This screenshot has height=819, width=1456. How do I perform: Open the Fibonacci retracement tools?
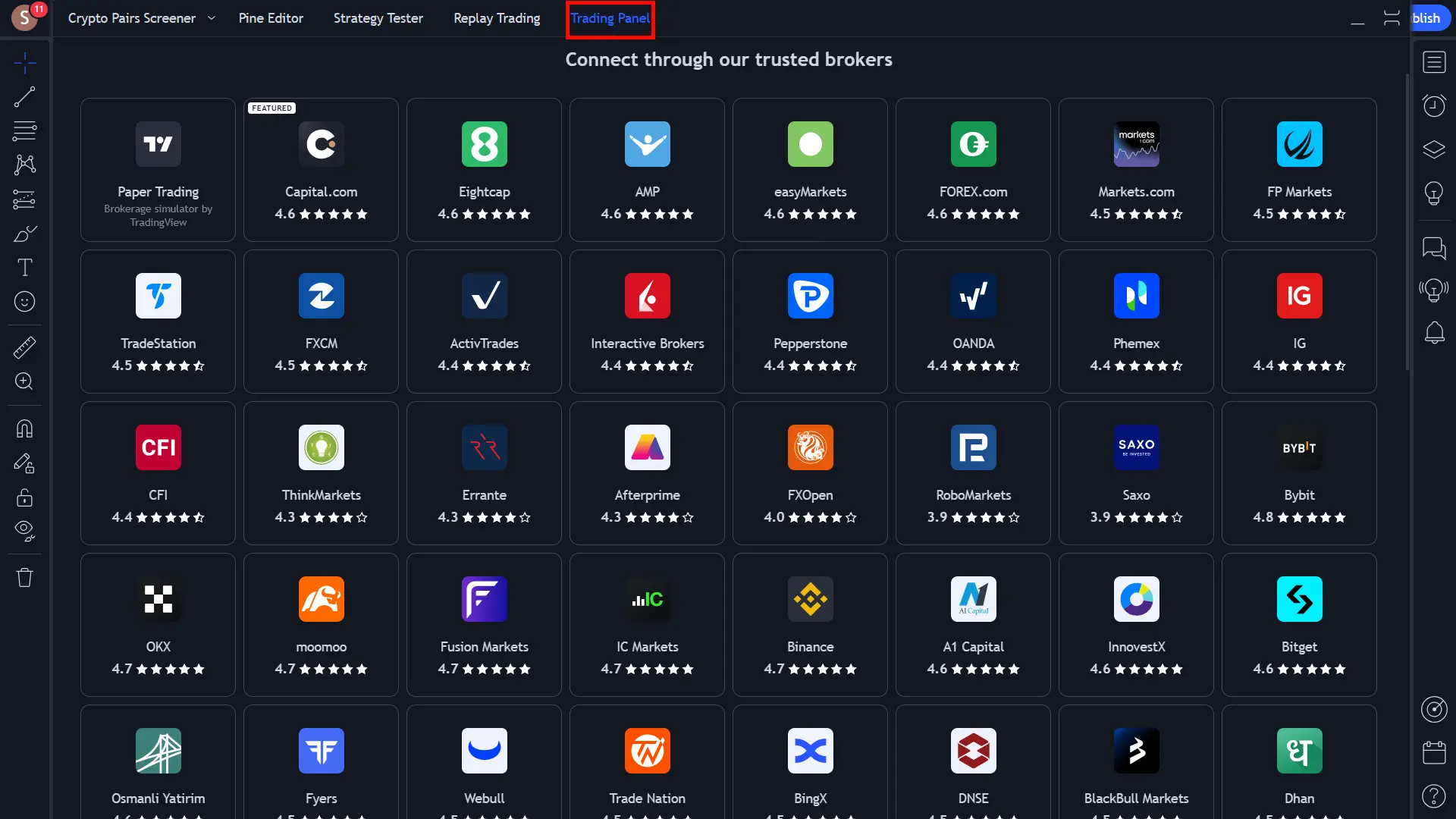24,131
